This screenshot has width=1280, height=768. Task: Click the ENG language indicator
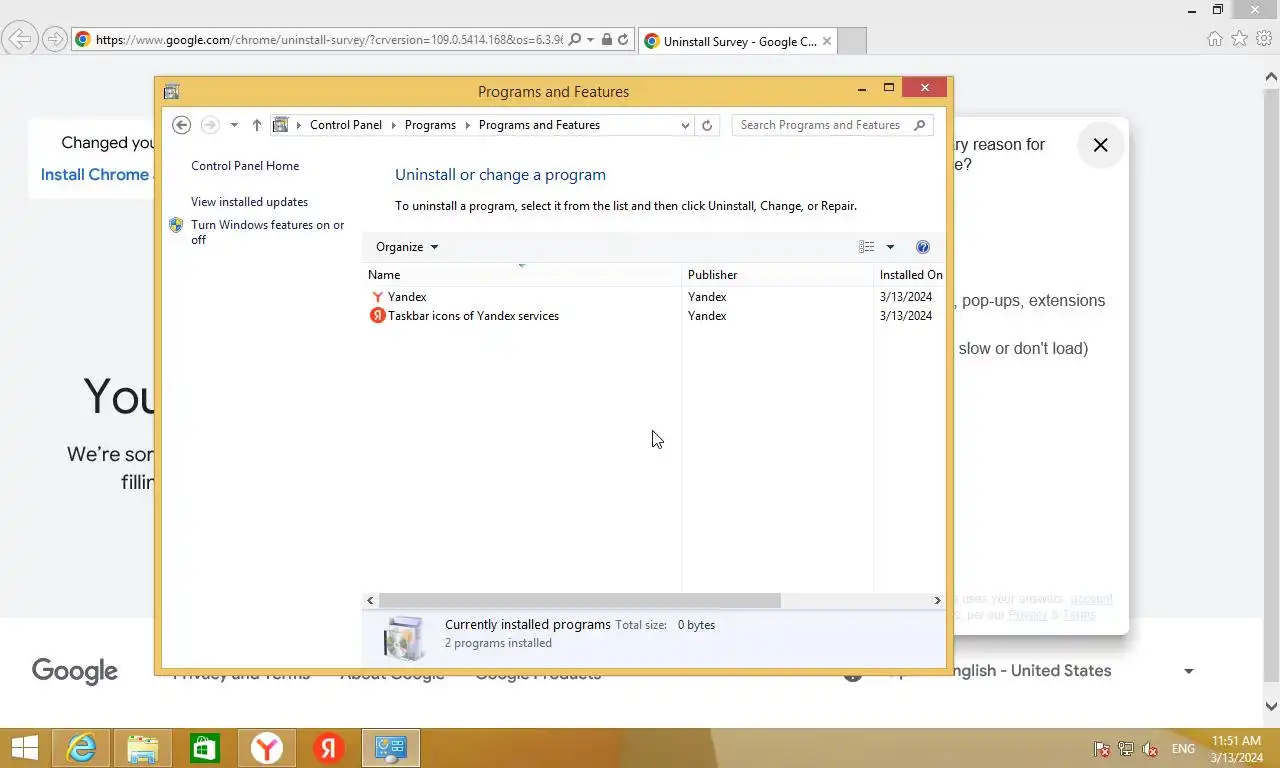click(x=1183, y=749)
